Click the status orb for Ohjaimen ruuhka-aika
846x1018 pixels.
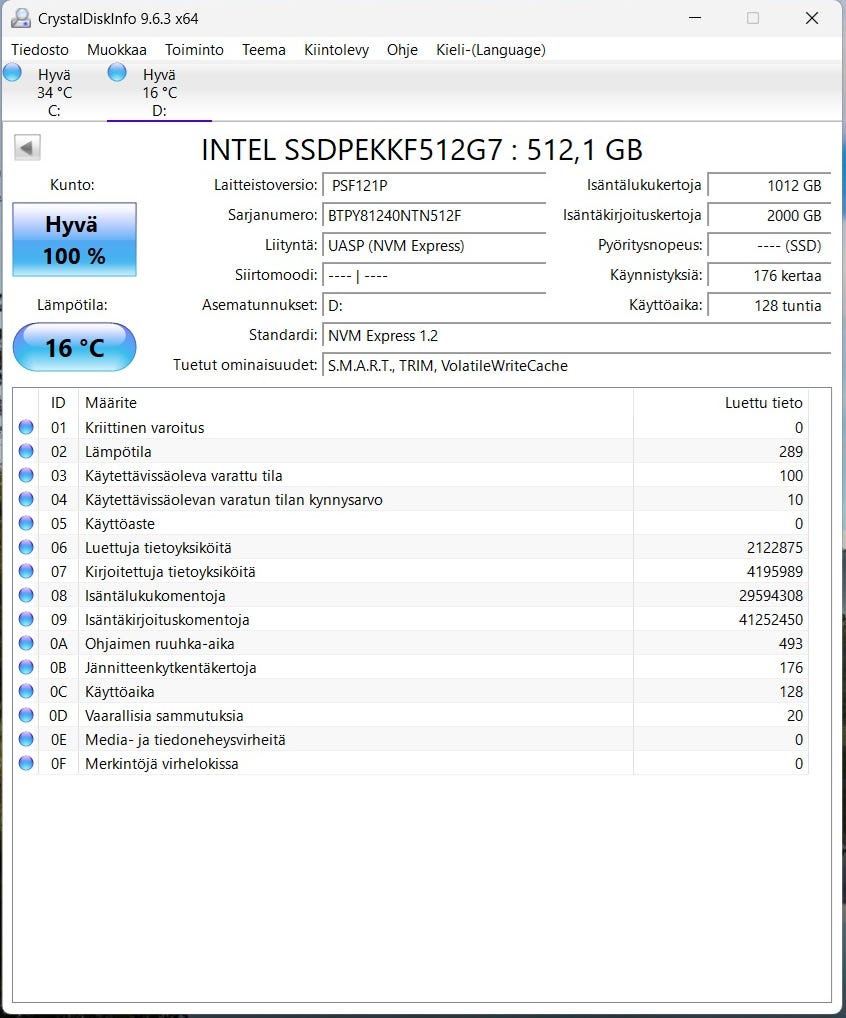26,643
